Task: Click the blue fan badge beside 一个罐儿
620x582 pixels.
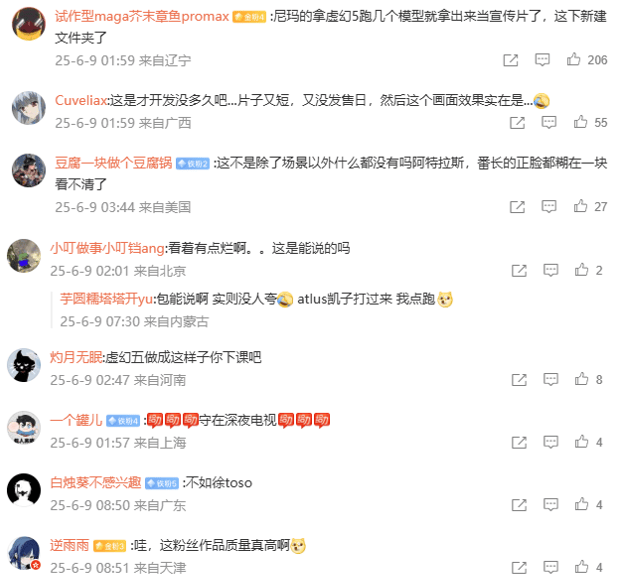Action: point(123,421)
